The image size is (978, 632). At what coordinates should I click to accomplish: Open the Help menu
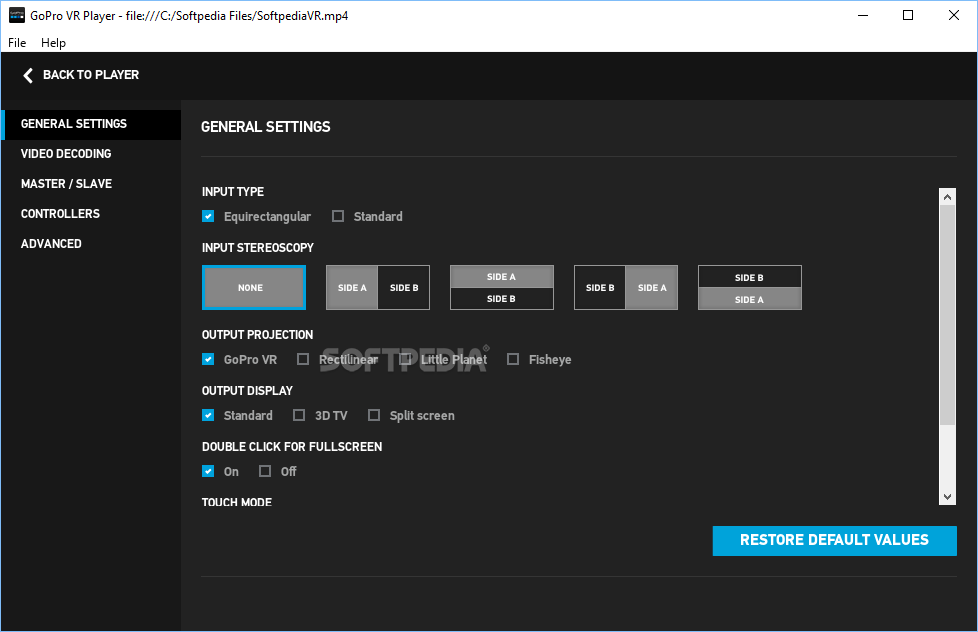(x=53, y=42)
